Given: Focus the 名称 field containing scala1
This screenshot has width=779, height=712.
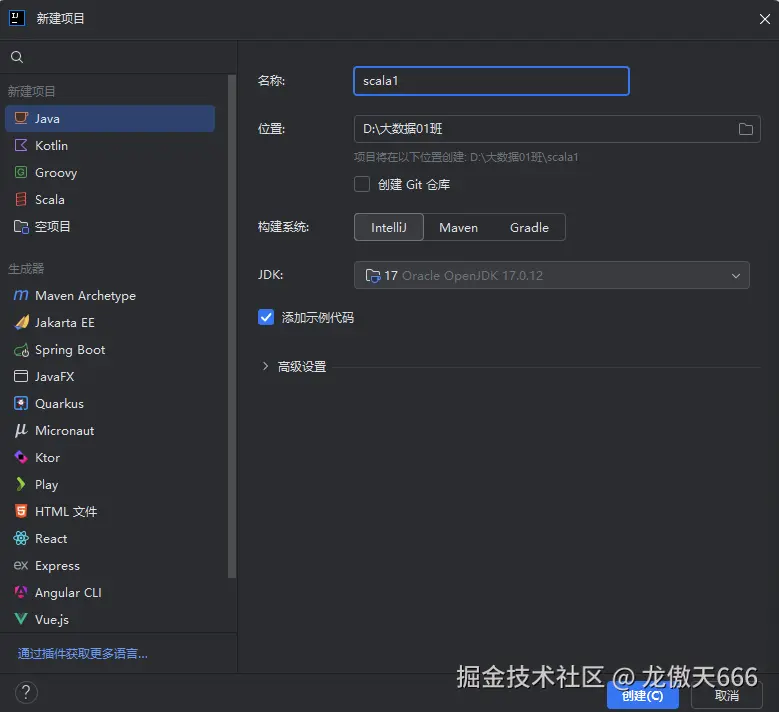Looking at the screenshot, I should point(491,80).
